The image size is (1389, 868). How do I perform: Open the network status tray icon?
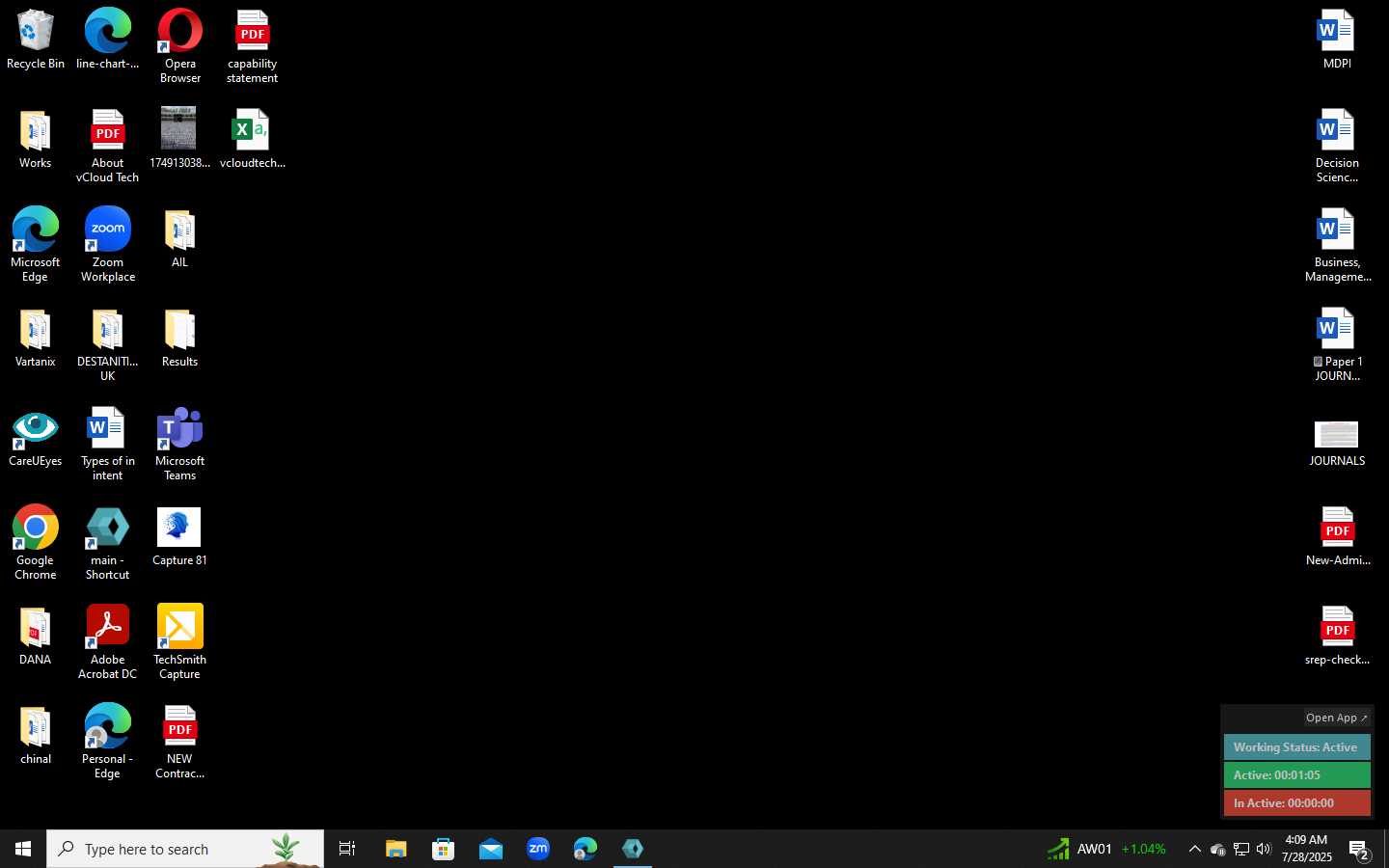click(x=1241, y=849)
